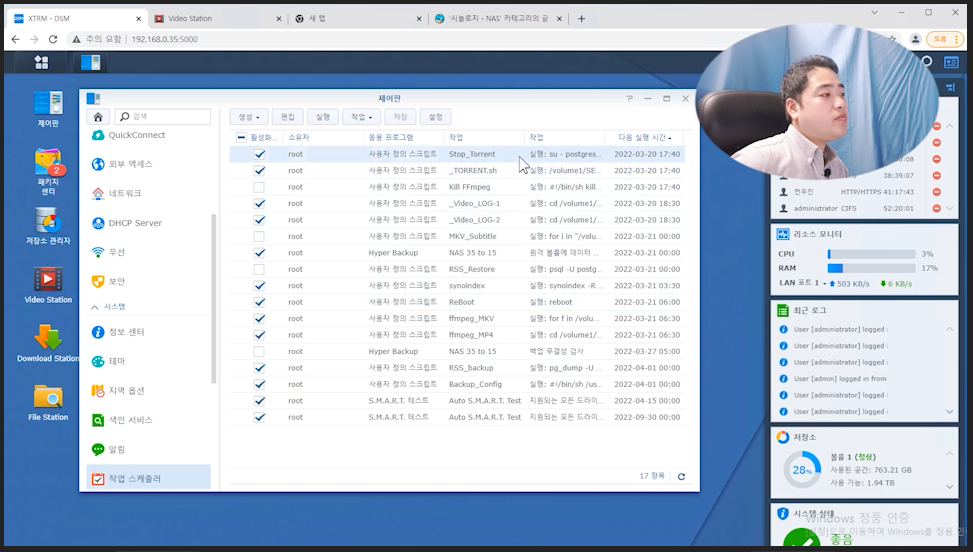Select 작업 스케줄러 in sidebar
This screenshot has width=973, height=552.
(148, 478)
